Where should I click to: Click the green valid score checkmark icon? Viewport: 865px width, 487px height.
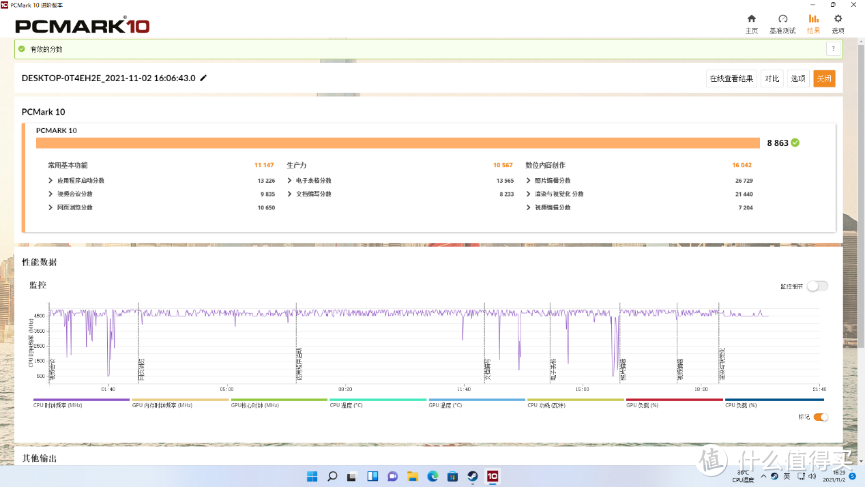coord(22,49)
